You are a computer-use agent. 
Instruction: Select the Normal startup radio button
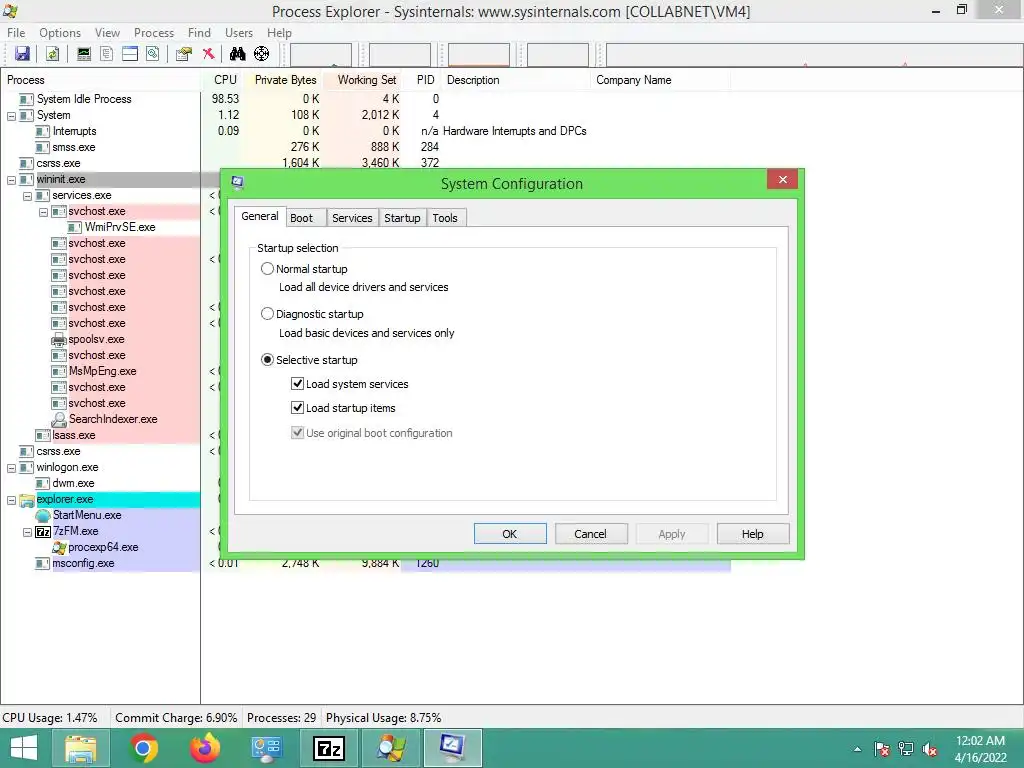[267, 268]
